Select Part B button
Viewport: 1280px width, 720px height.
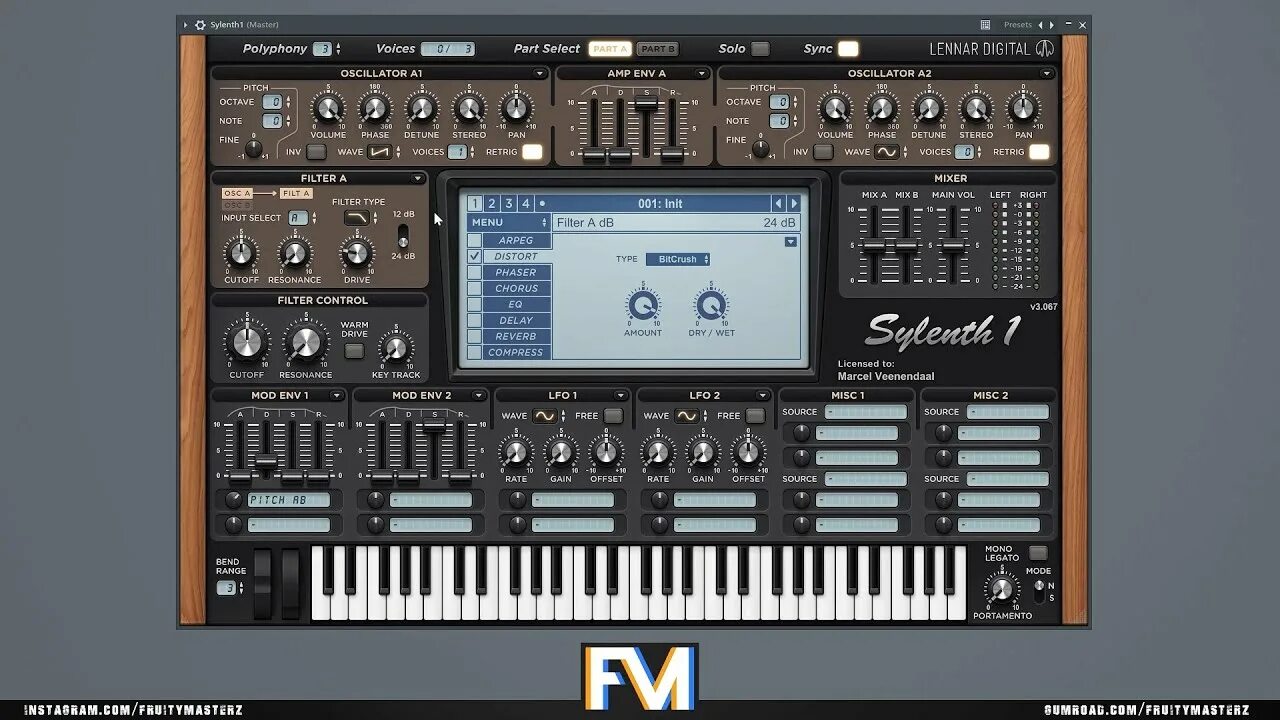[x=657, y=49]
